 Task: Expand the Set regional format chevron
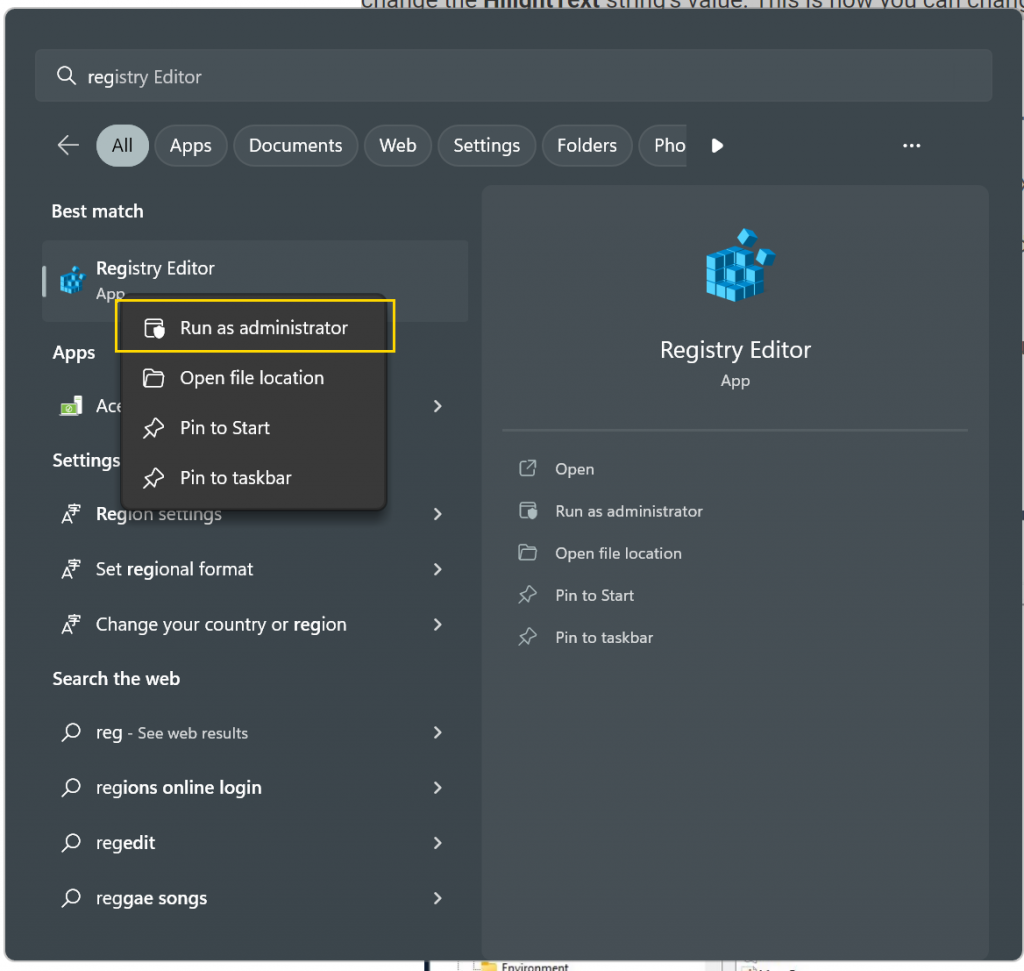click(x=438, y=569)
